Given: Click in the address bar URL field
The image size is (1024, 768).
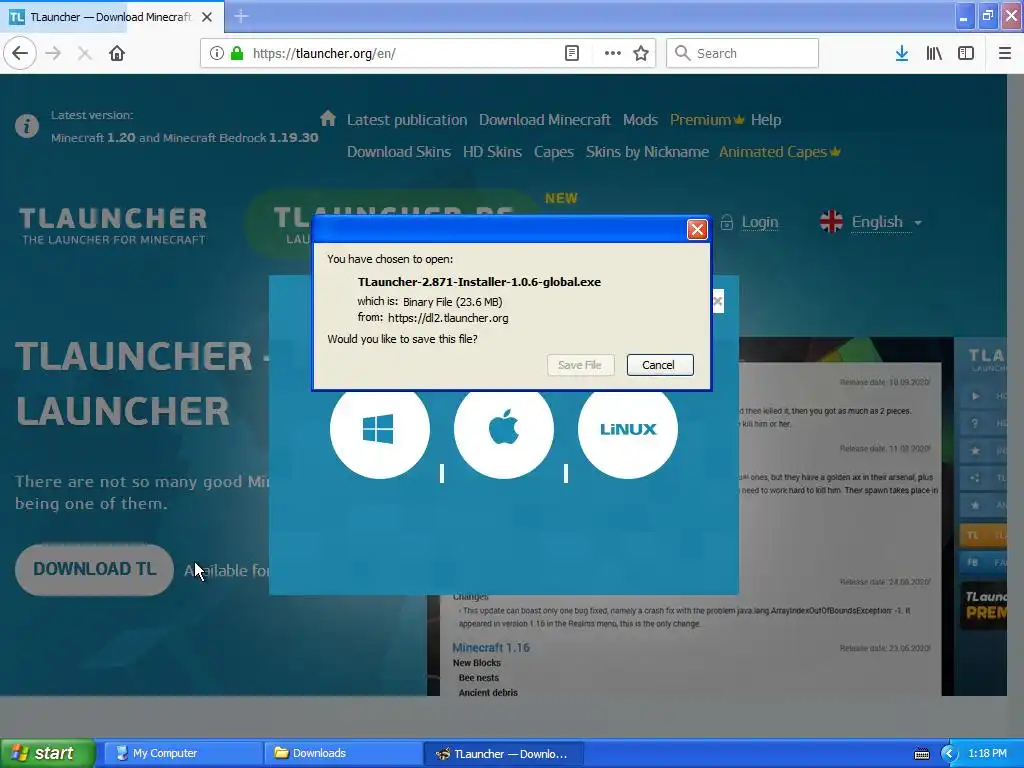Looking at the screenshot, I should click(405, 54).
